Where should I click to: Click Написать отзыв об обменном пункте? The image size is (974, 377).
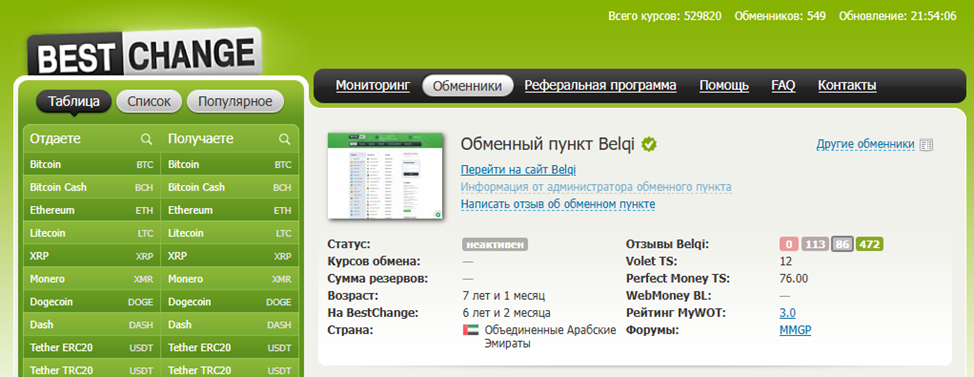[x=558, y=204]
